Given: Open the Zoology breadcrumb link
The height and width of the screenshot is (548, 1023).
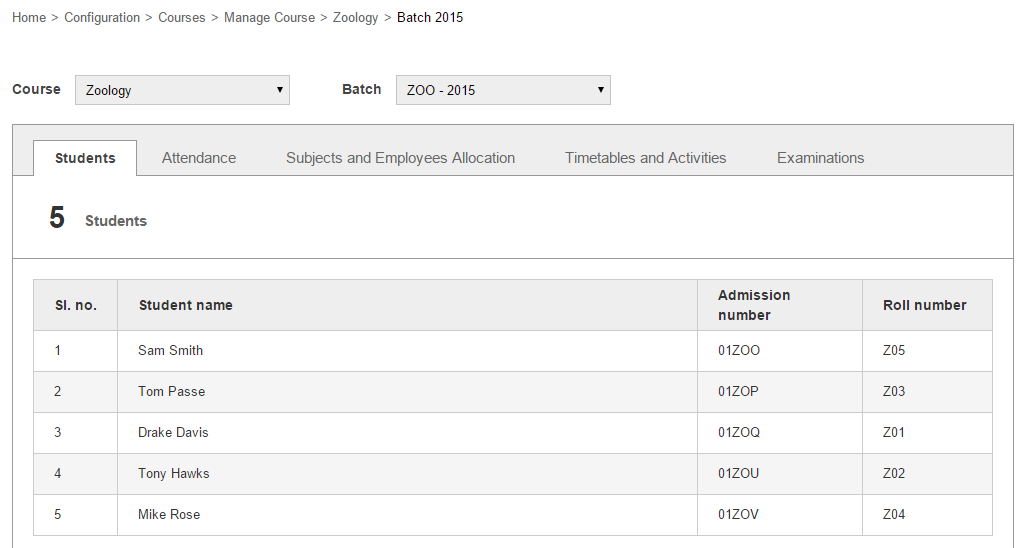Looking at the screenshot, I should point(356,18).
